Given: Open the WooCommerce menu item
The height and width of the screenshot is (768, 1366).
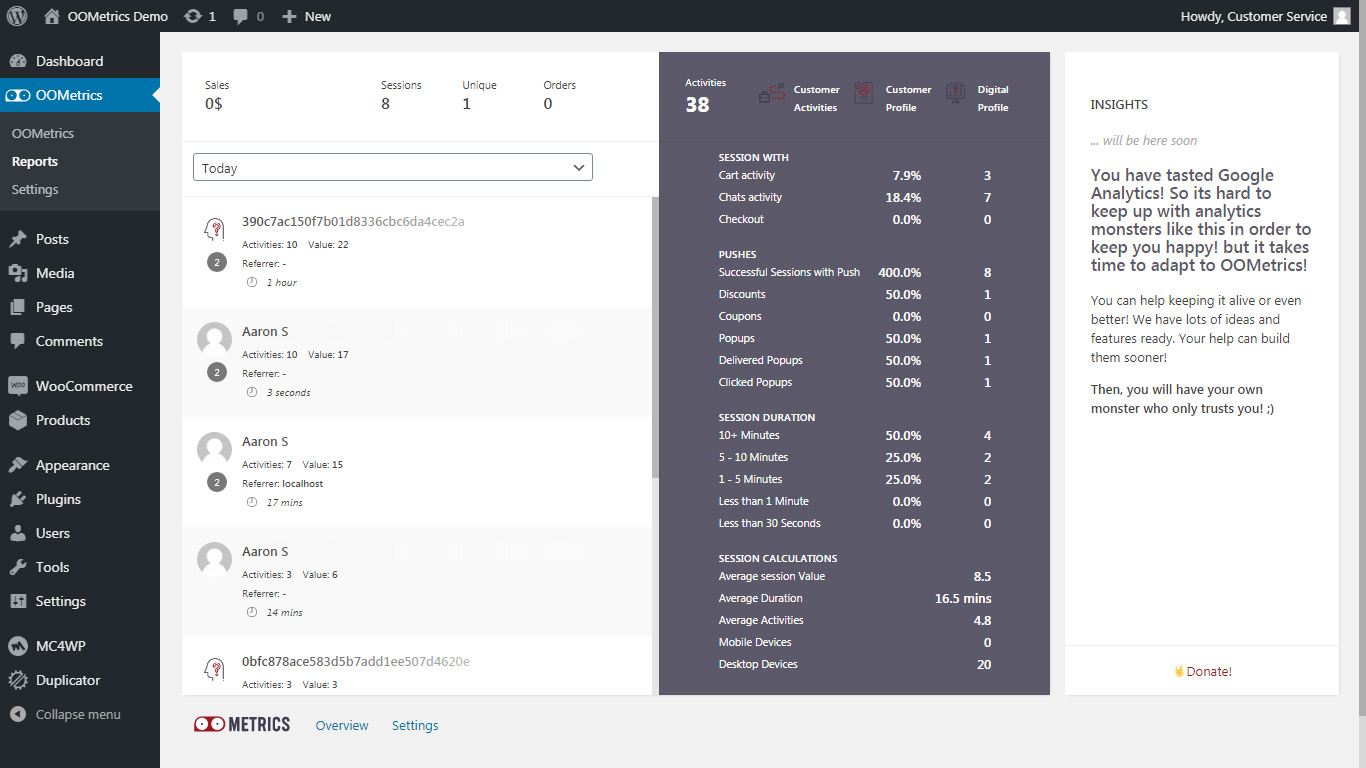Looking at the screenshot, I should (x=80, y=386).
